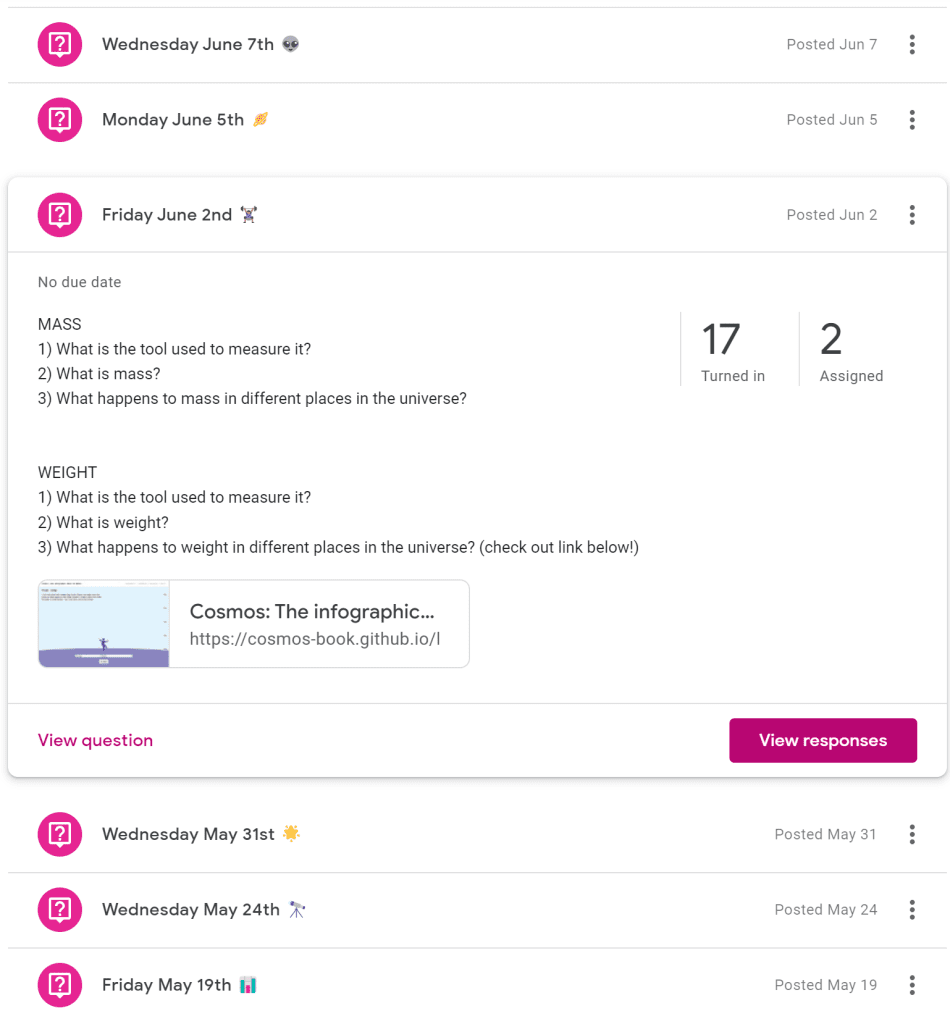Click the question icon for Wednesday May 24th

coord(59,909)
